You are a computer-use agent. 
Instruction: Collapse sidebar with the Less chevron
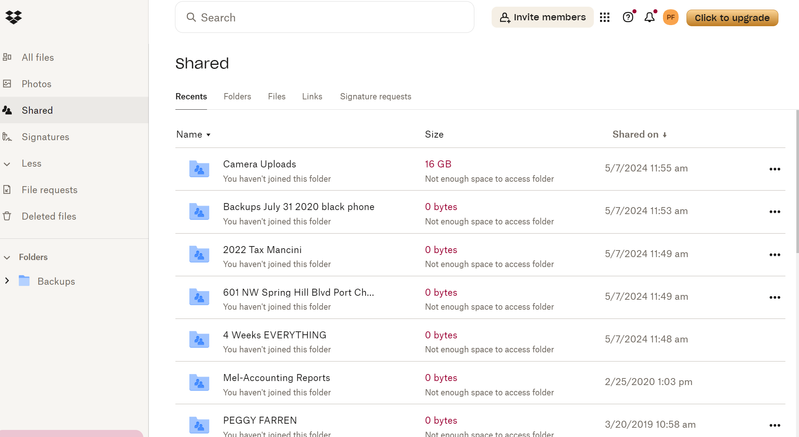[x=7, y=163]
